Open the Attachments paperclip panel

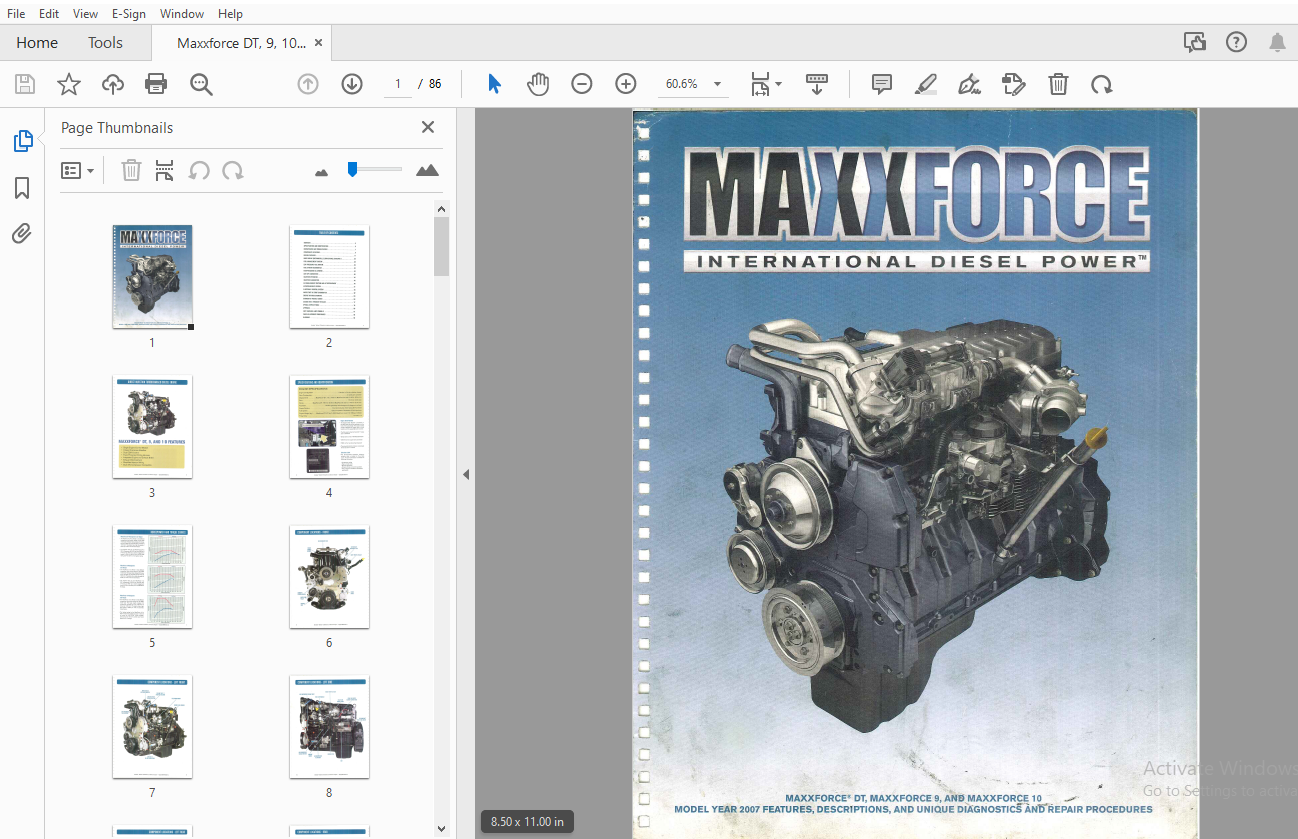click(22, 234)
